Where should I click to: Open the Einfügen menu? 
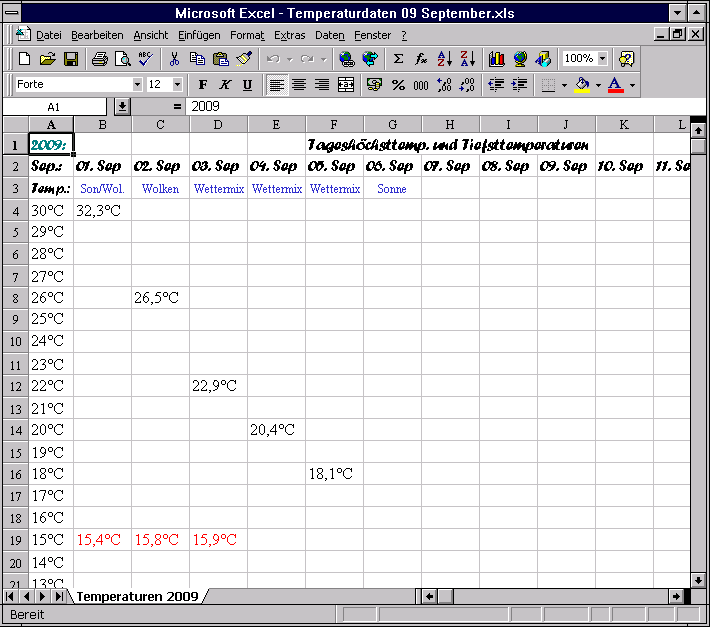tap(199, 35)
